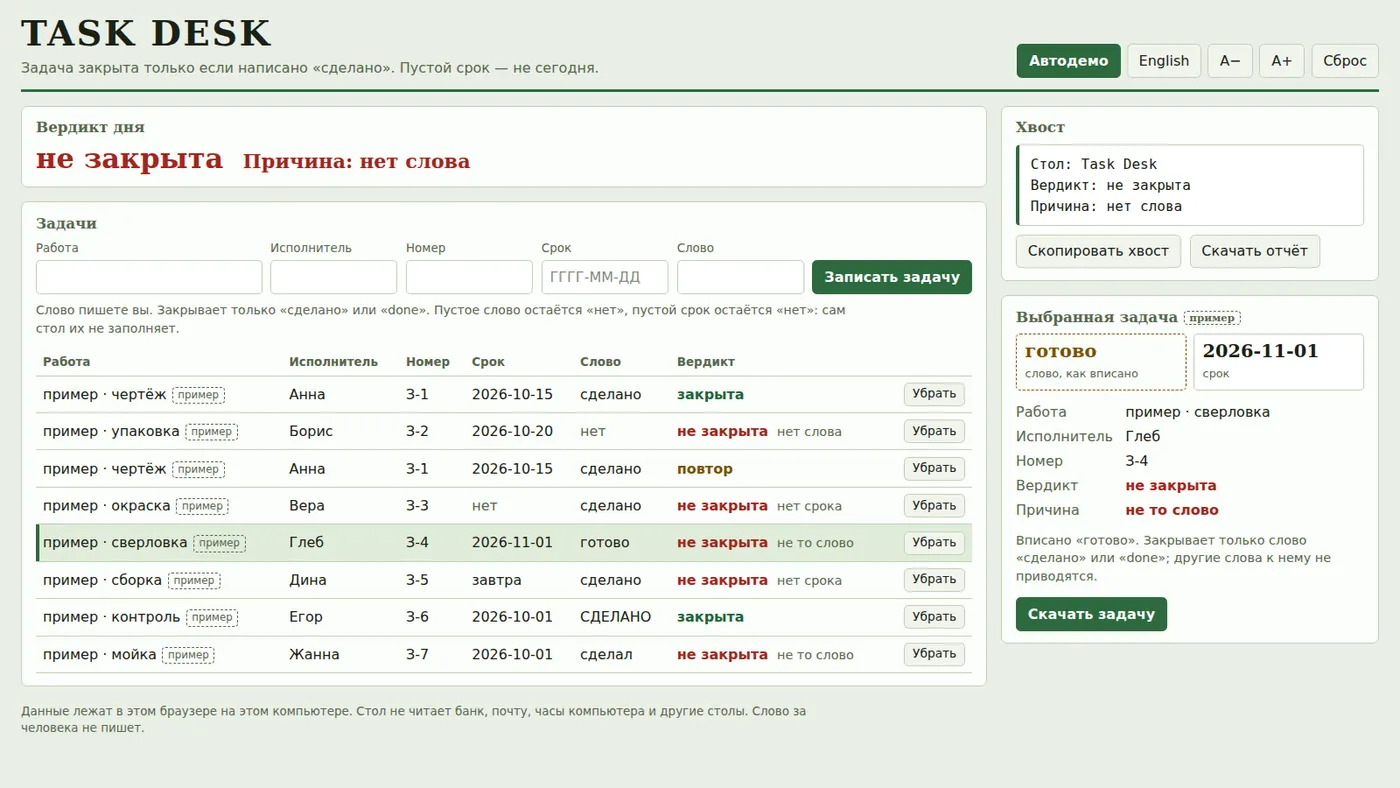Click the повтор verdict label
This screenshot has width=1400, height=788.
(x=705, y=469)
